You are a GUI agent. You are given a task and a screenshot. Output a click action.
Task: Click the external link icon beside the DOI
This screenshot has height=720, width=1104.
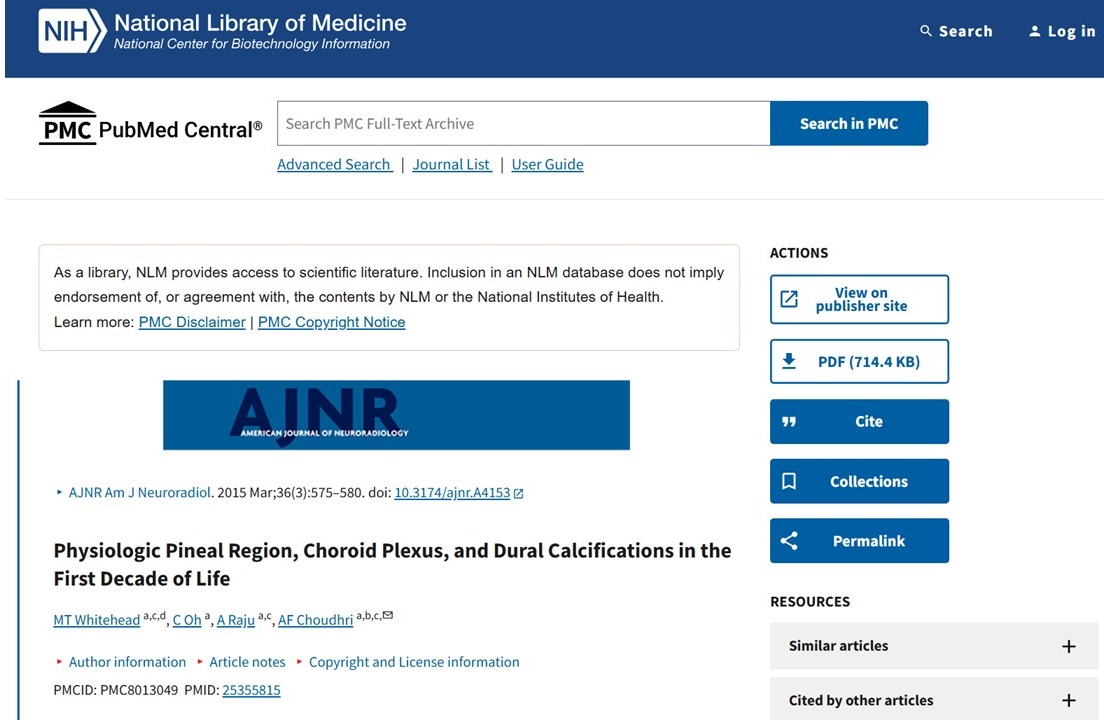coord(518,493)
